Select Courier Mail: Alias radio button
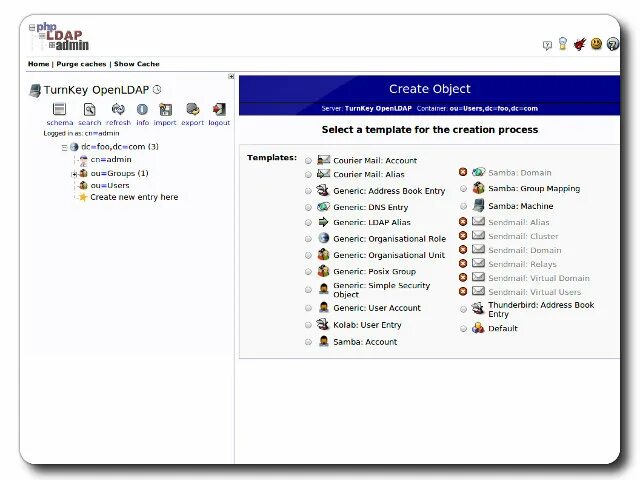The width and height of the screenshot is (640, 480). [x=308, y=175]
